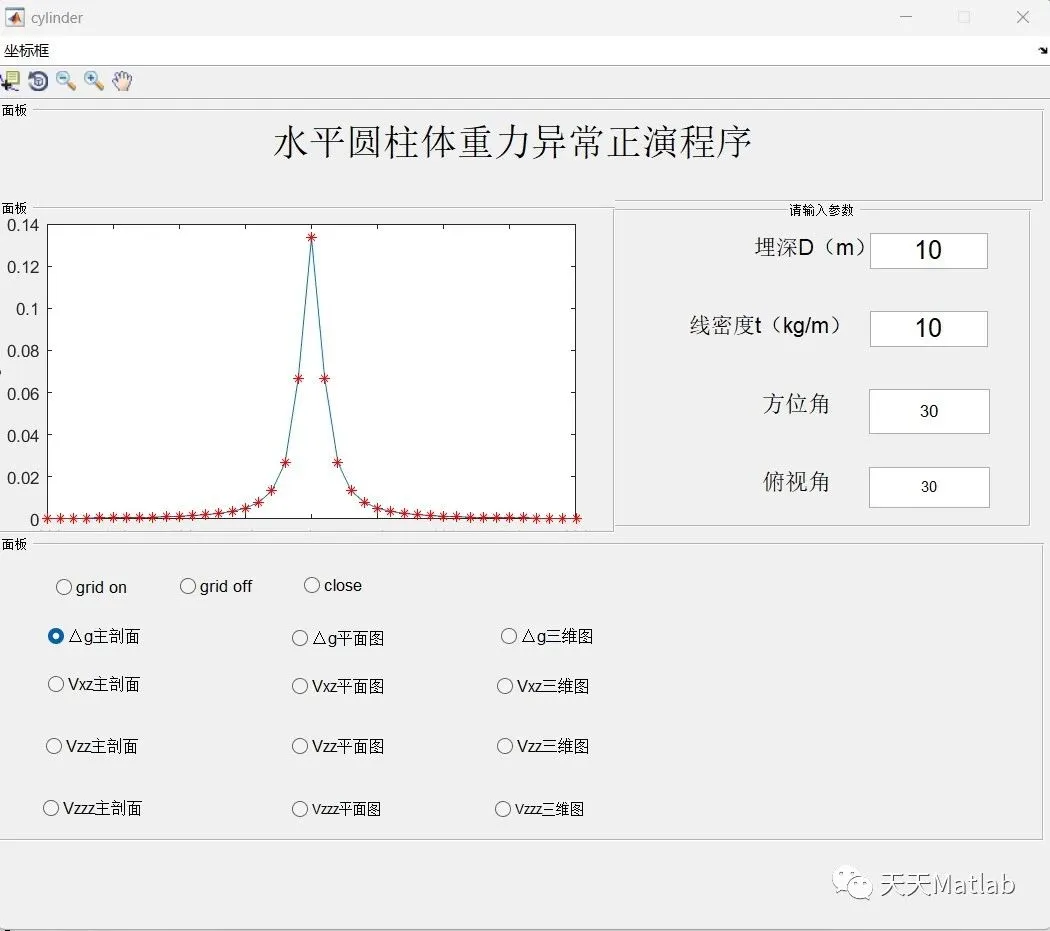The width and height of the screenshot is (1050, 931).
Task: Click the Rotate 3D toolbar icon
Action: tap(38, 81)
